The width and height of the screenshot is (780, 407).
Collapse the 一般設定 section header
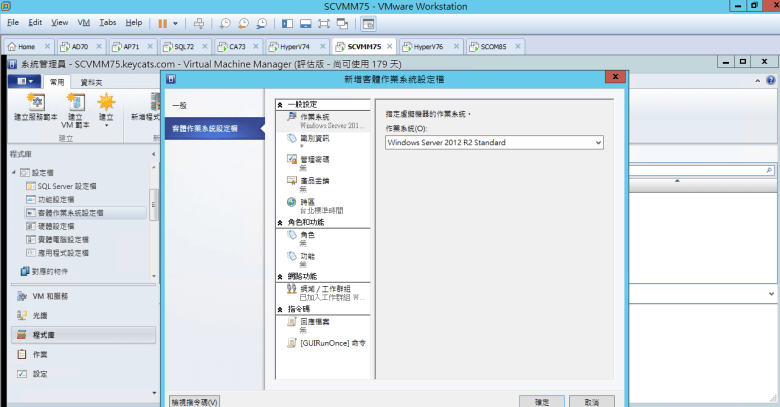(280, 104)
